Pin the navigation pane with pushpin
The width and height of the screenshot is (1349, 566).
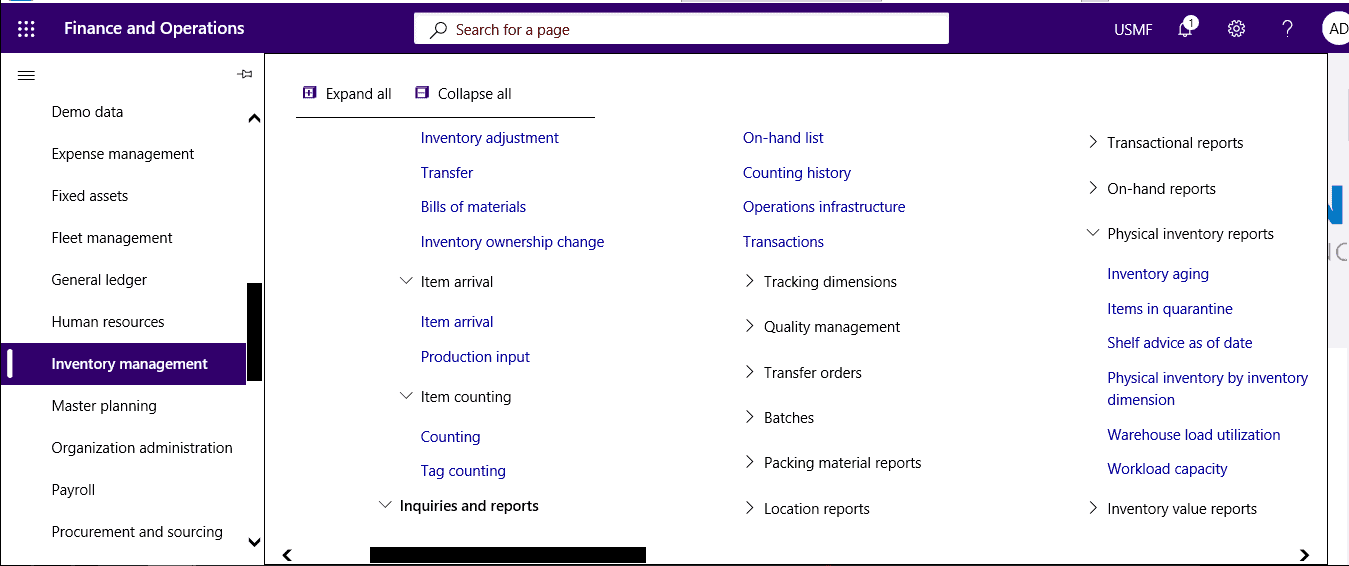[245, 74]
